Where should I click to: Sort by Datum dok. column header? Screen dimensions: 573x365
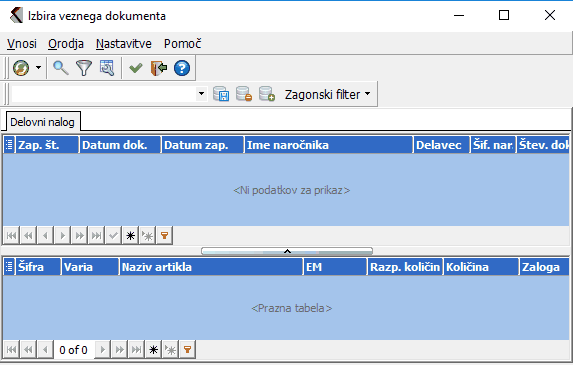120,145
